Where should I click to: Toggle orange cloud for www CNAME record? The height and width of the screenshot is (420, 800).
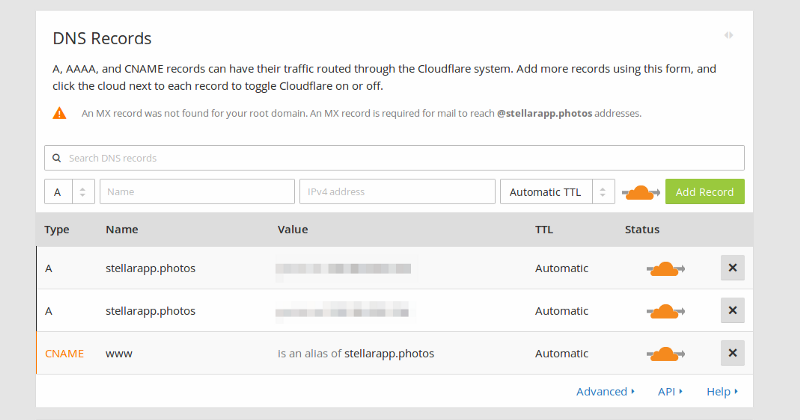pos(665,354)
